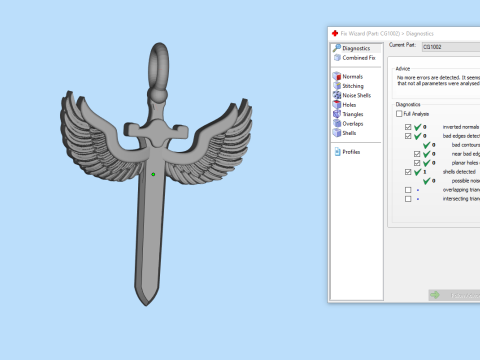Screen dimensions: 480x360
Task: Click the Advice text about no more errors
Action: coord(438,80)
